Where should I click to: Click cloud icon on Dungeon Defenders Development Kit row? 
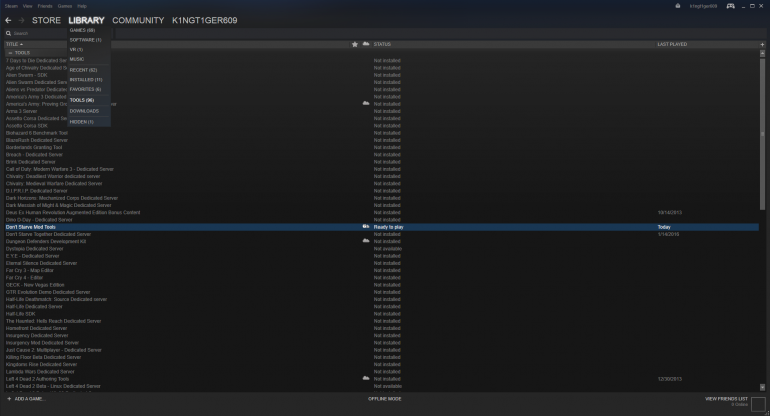coord(366,241)
